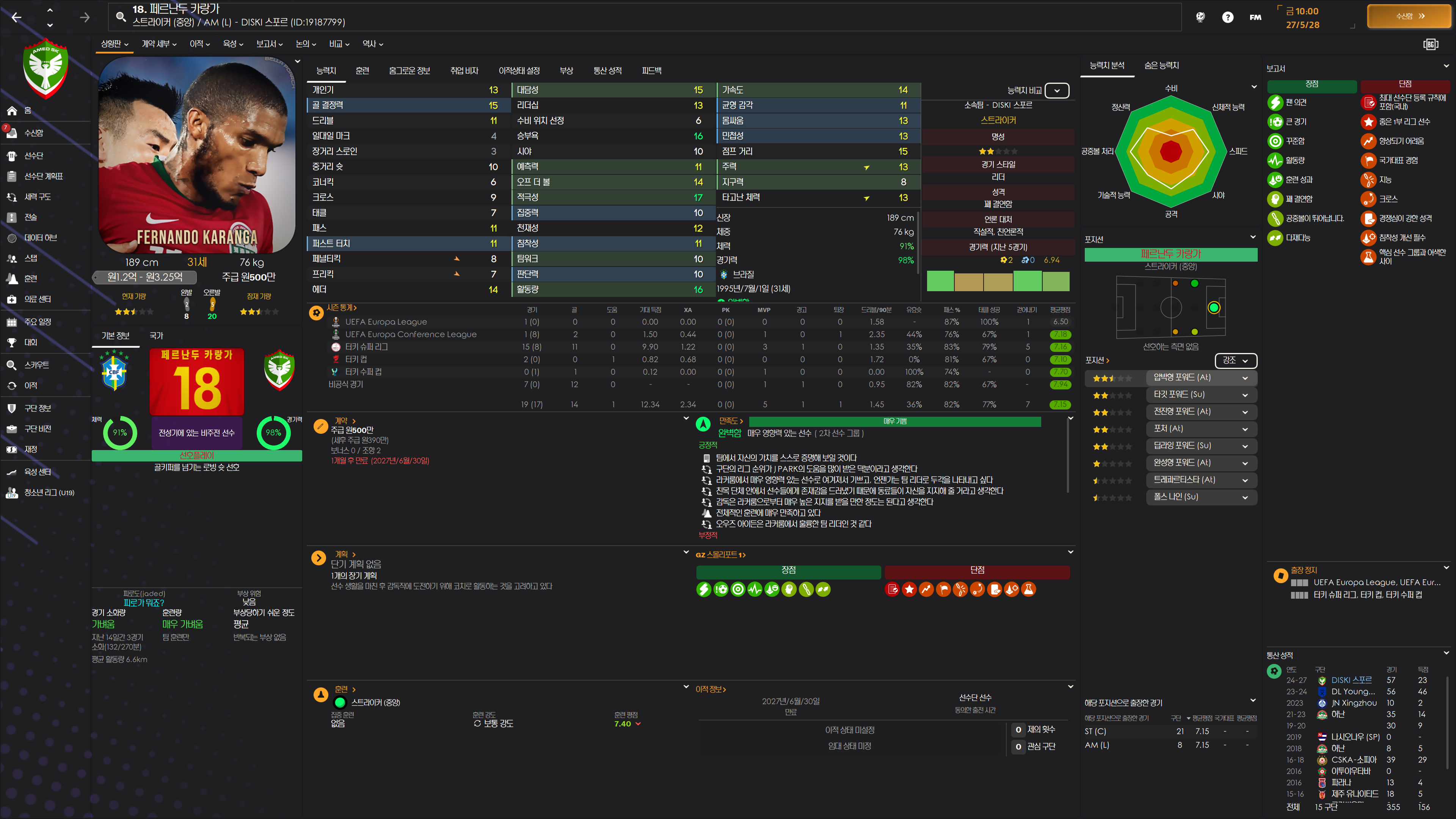Open the 강조 dropdown
The image size is (1456, 819).
click(x=1236, y=360)
